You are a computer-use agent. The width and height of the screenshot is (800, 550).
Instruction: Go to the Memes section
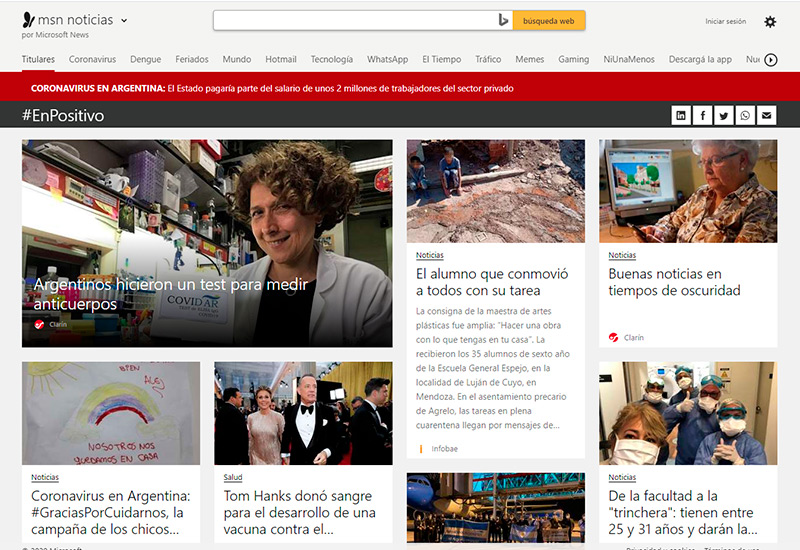(x=530, y=60)
